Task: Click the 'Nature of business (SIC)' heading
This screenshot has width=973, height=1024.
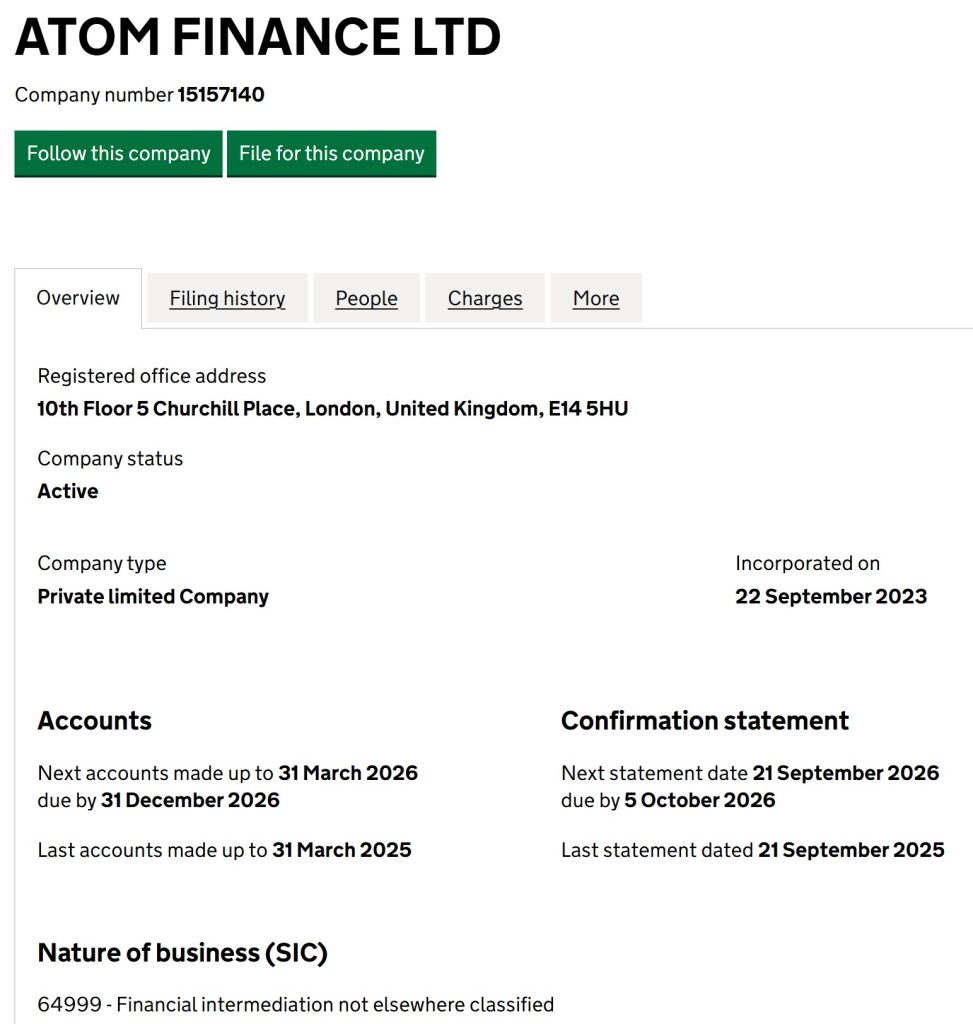Action: pyautogui.click(x=182, y=952)
